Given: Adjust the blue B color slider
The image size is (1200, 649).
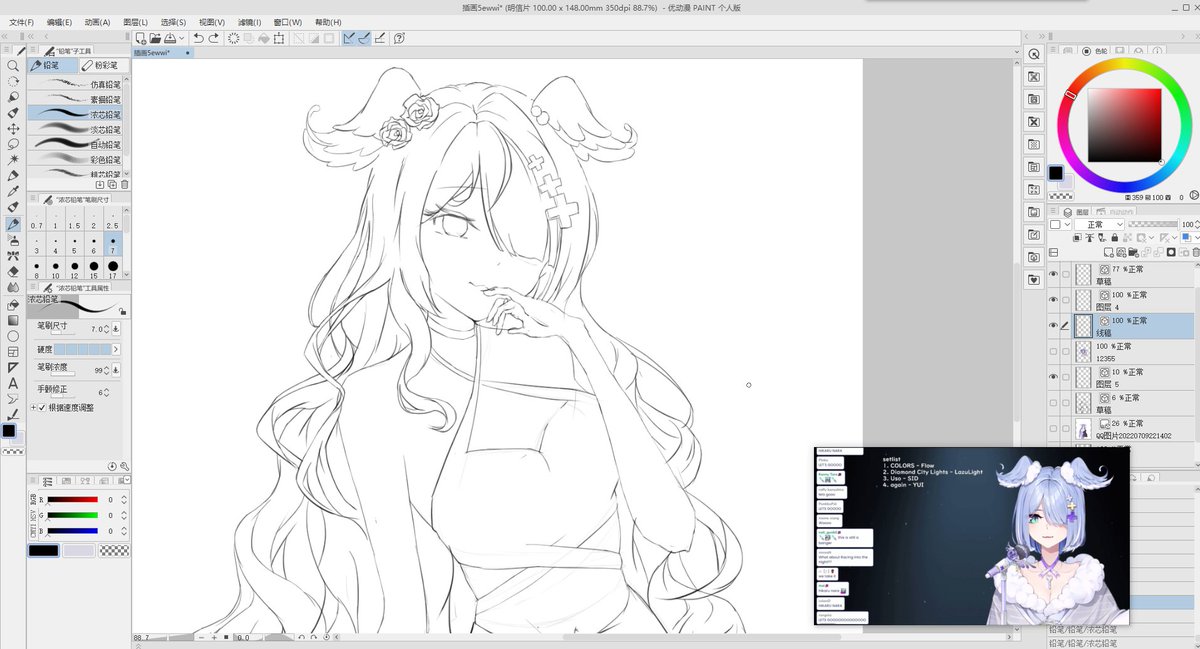Looking at the screenshot, I should [73, 529].
